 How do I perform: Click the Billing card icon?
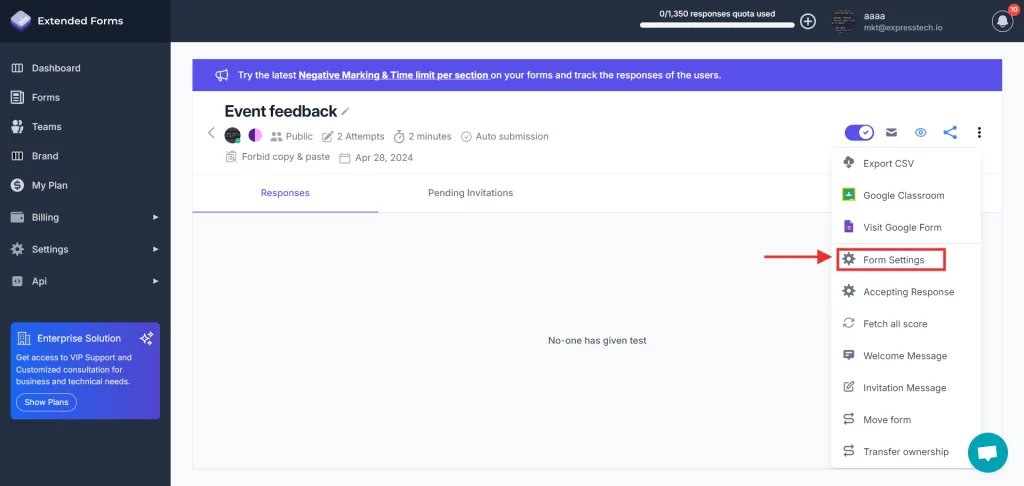(18, 217)
